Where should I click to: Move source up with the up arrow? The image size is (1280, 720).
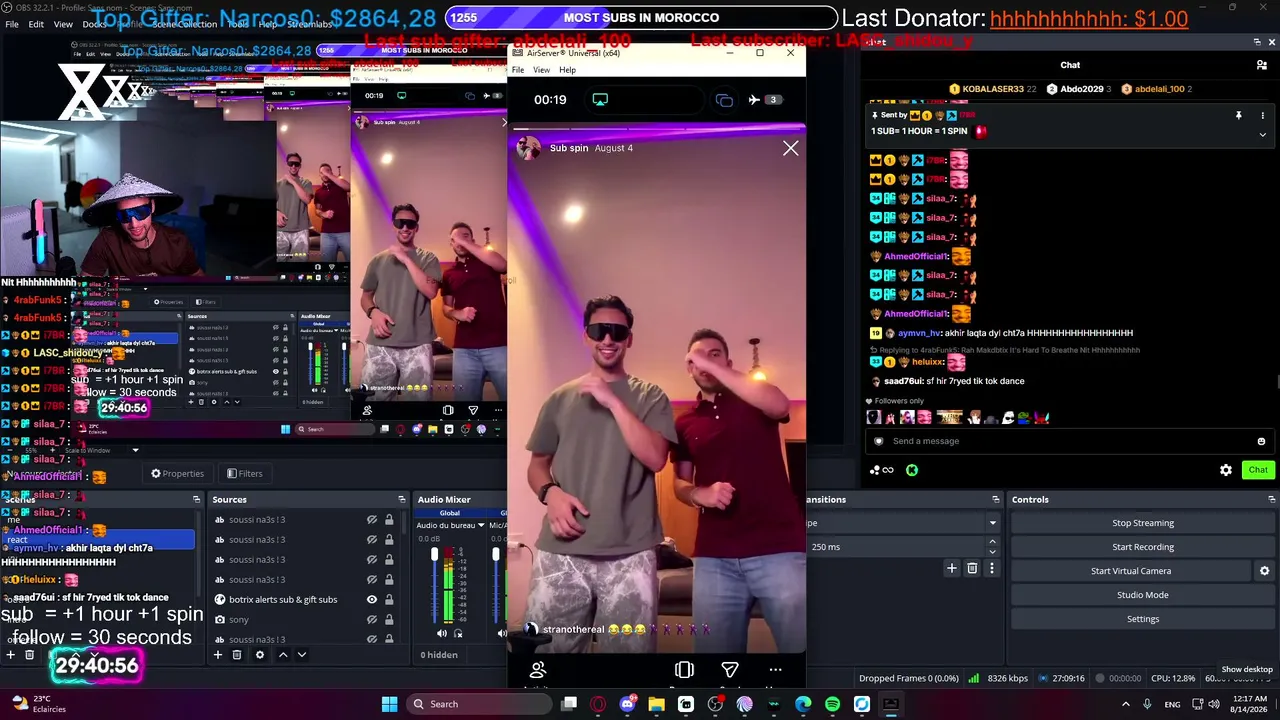tap(283, 655)
